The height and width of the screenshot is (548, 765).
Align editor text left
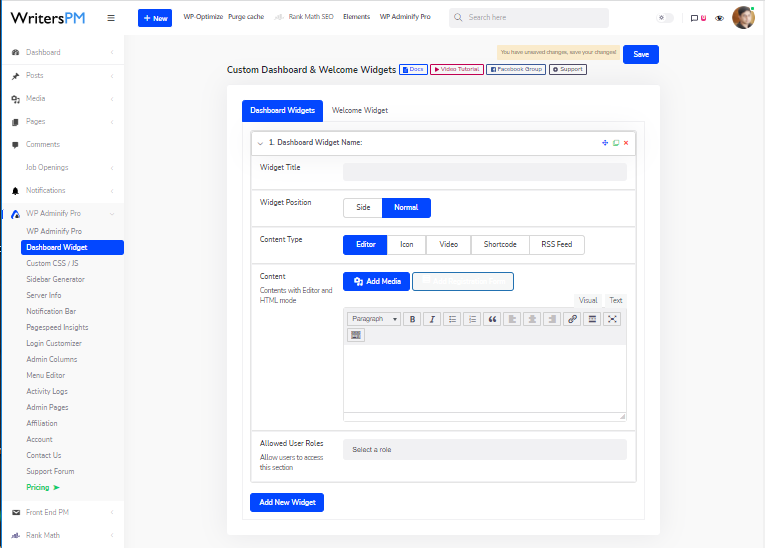click(512, 319)
